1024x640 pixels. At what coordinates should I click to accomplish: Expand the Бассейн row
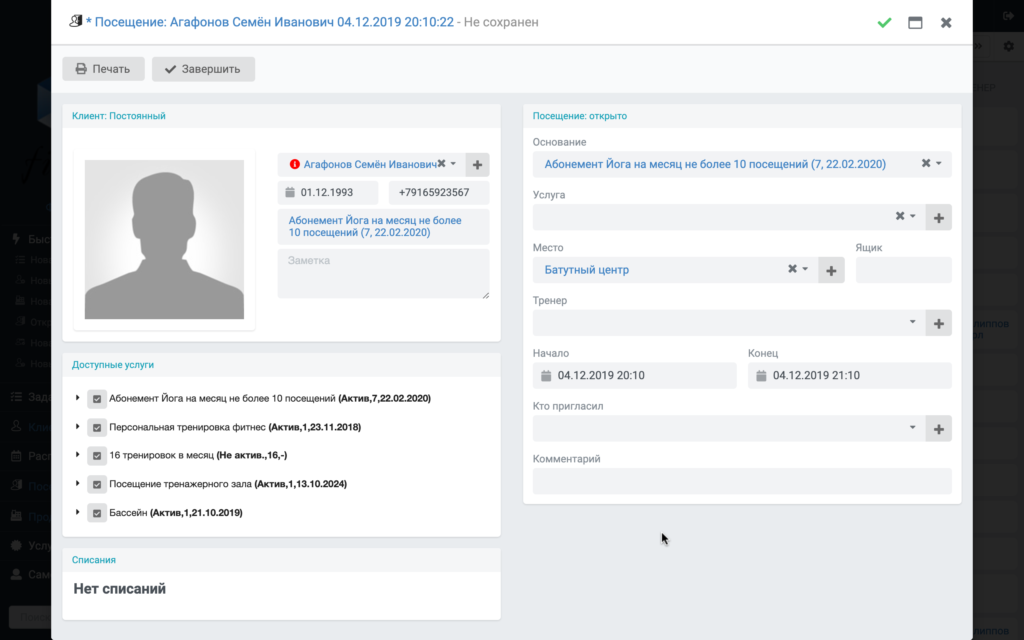[77, 512]
